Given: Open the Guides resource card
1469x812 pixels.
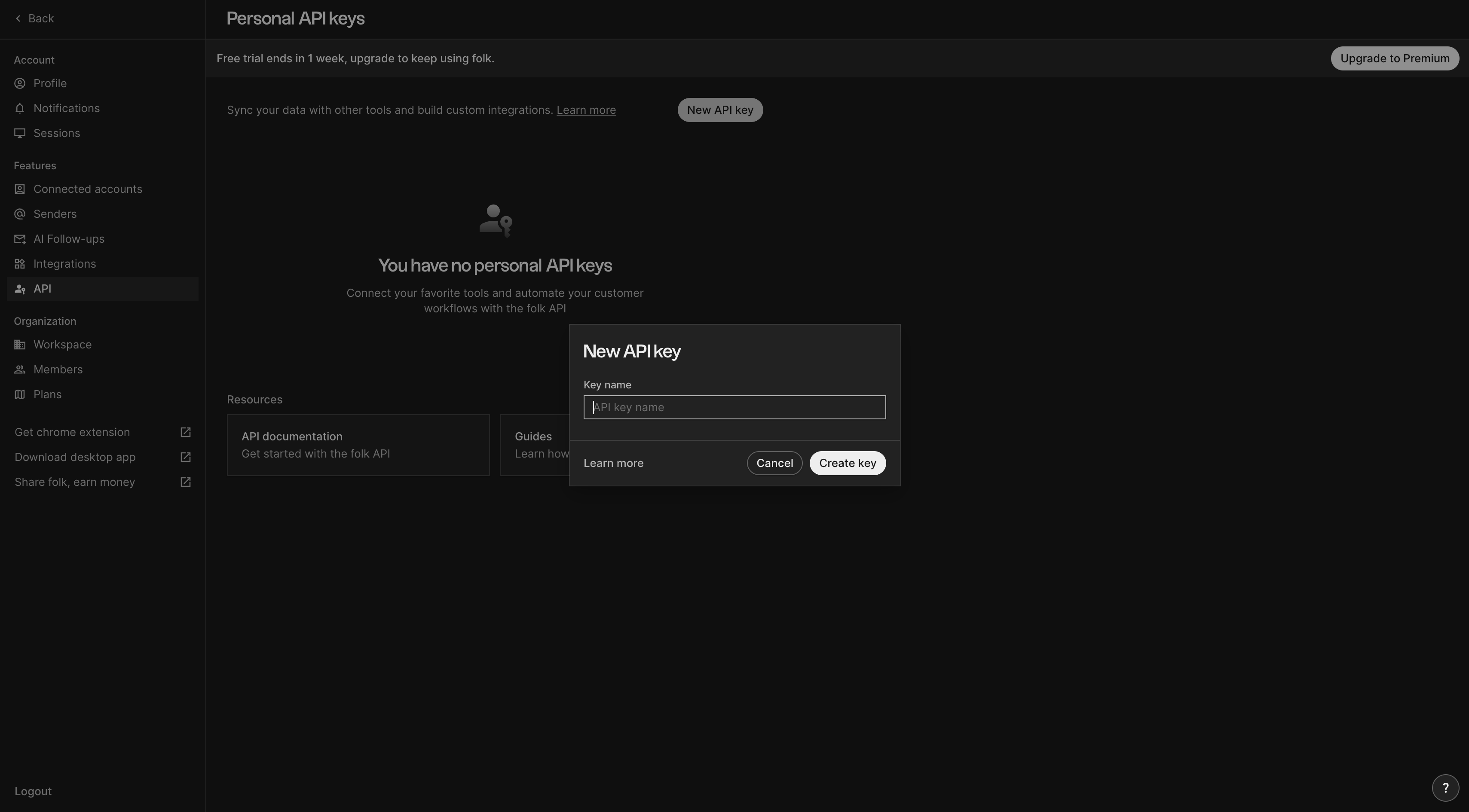Looking at the screenshot, I should point(535,445).
